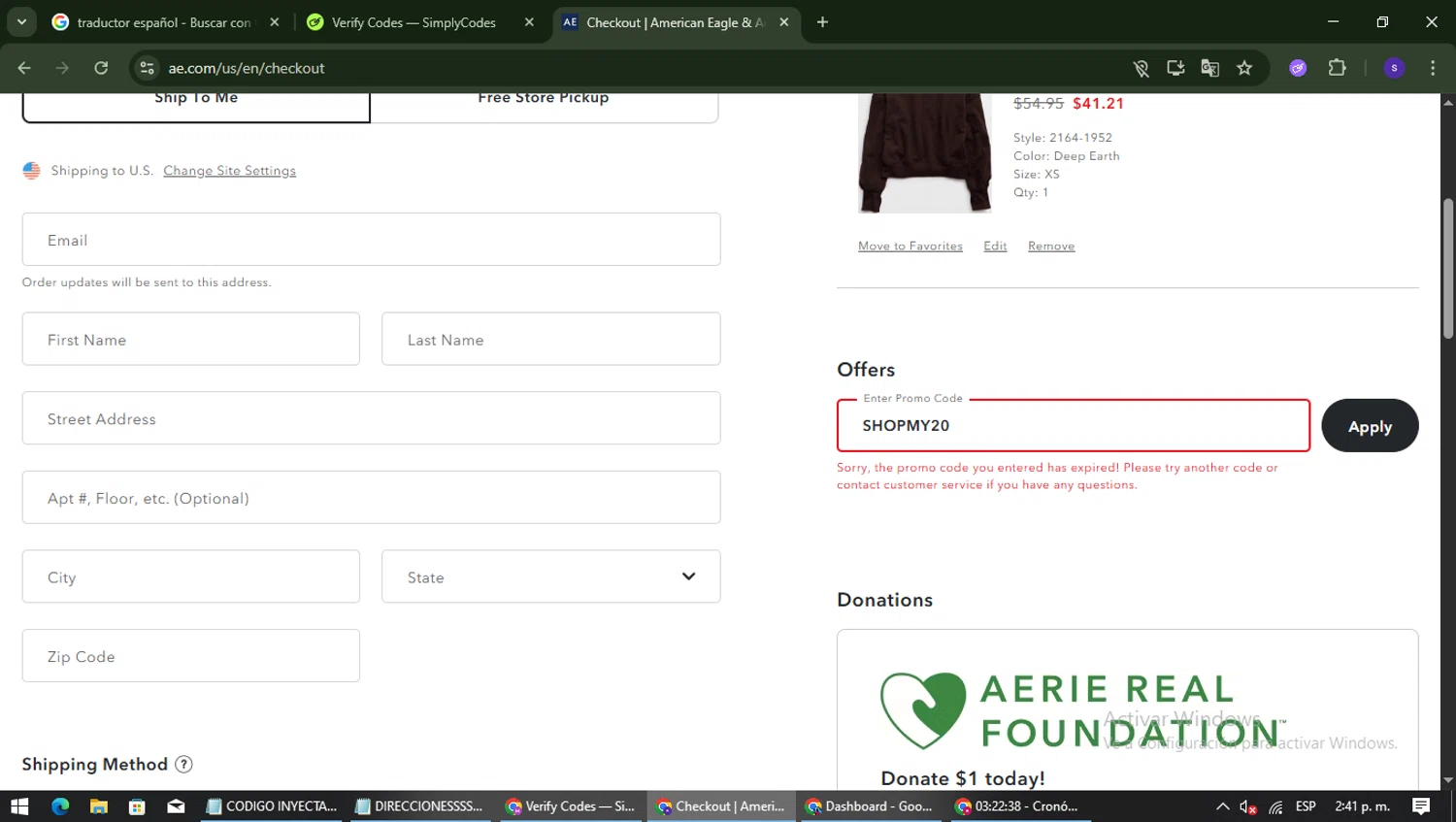
Task: Click the US flag shipping icon
Action: click(x=31, y=171)
